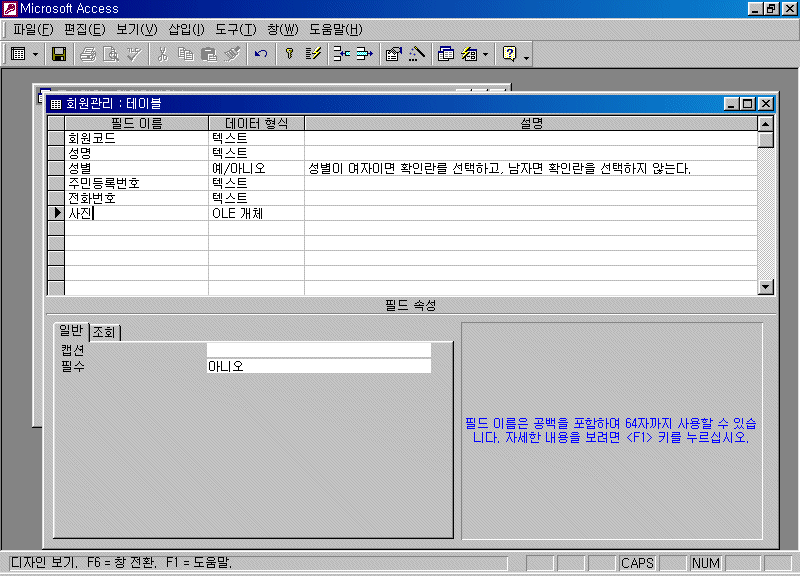Click the 필수 property box showing 아니오
800x576 pixels.
(319, 366)
